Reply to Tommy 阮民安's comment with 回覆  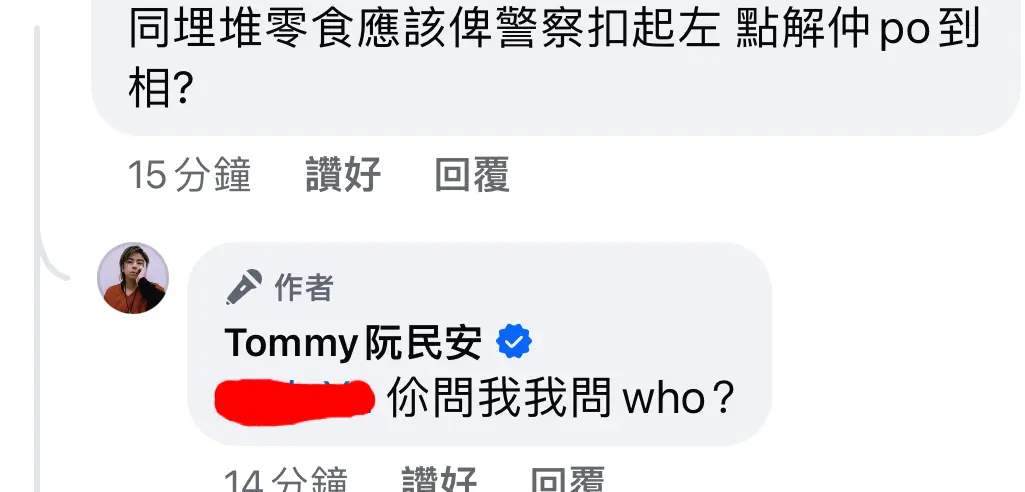coord(567,480)
